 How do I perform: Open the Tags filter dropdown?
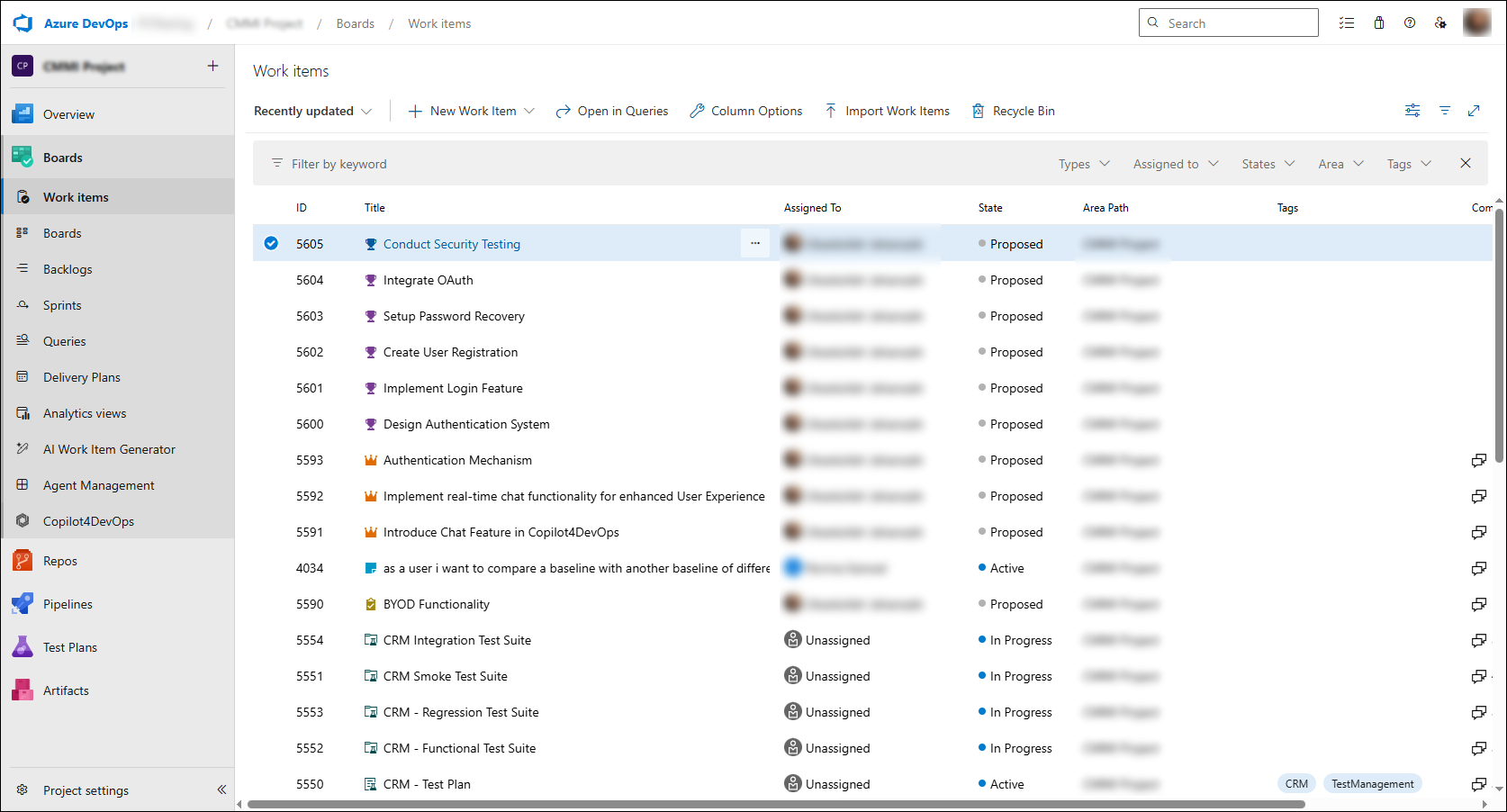point(1409,164)
